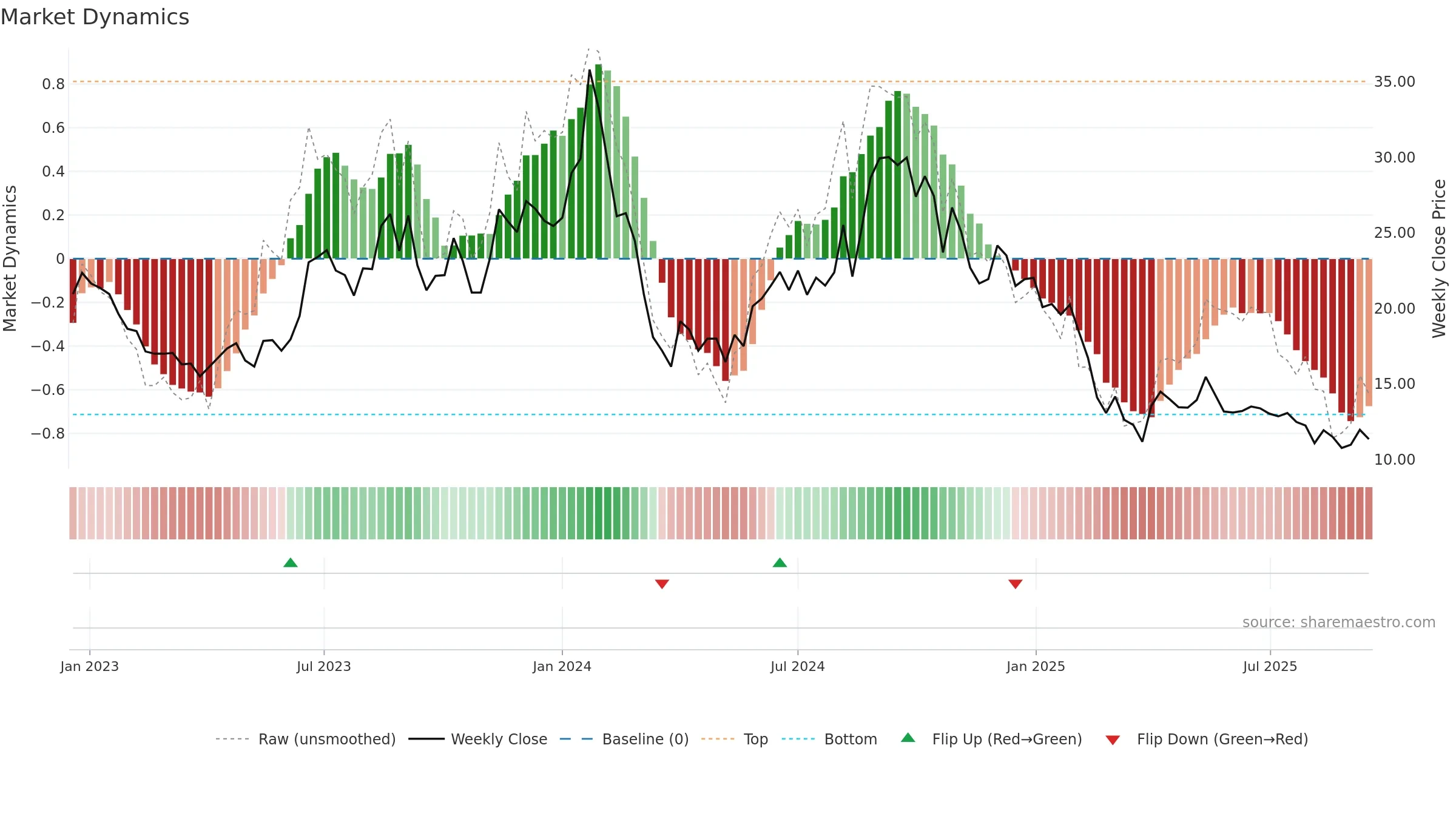The image size is (1456, 819).
Task: Click the Jul 2024 axis label
Action: pos(798,666)
